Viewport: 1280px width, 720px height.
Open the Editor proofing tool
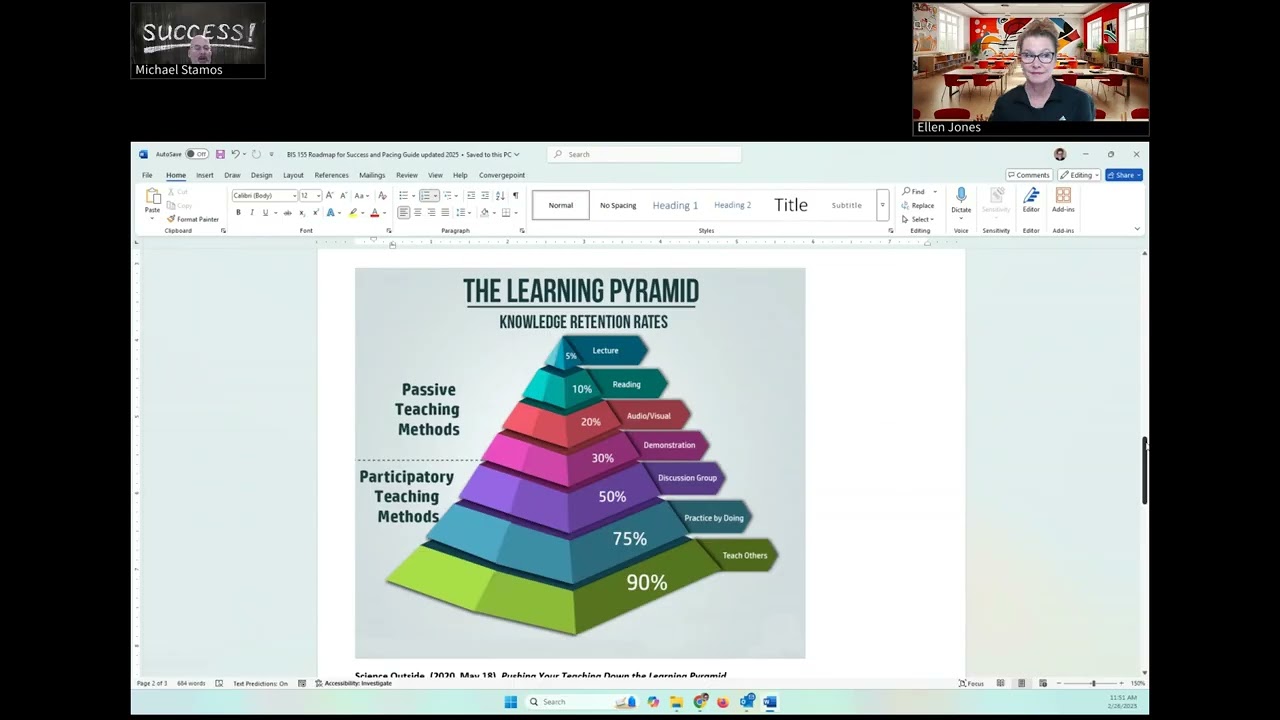1031,200
